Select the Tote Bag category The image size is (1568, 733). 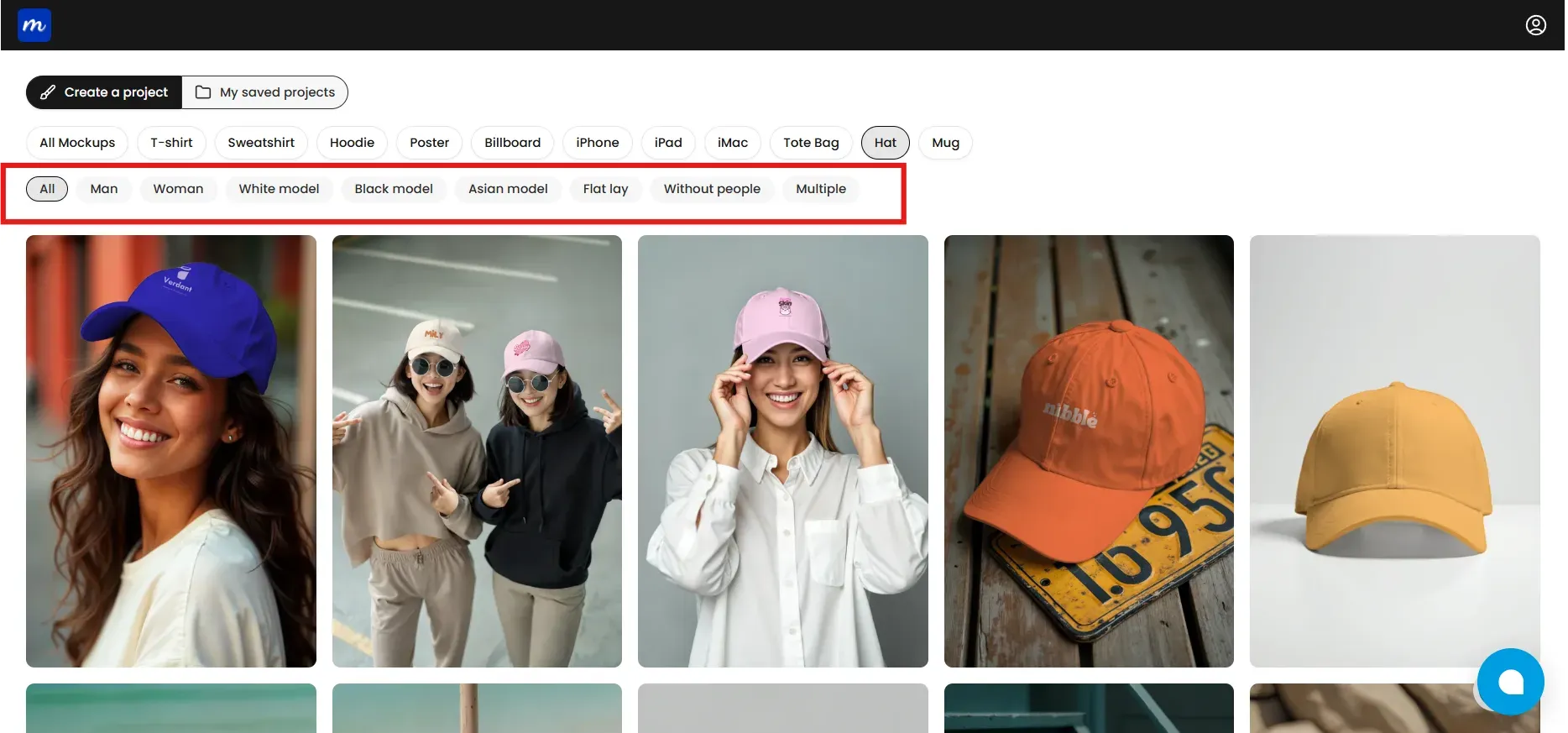coord(811,143)
